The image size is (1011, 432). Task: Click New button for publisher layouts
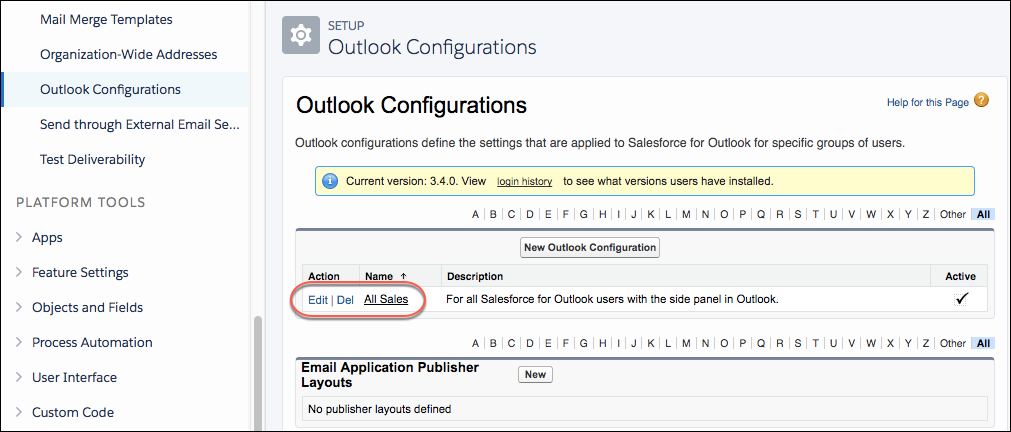point(535,375)
